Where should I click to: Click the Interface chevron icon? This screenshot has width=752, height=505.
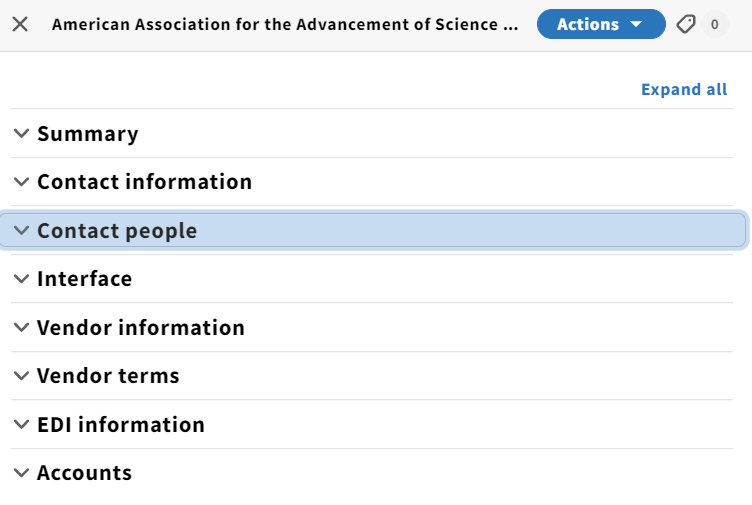click(x=21, y=278)
